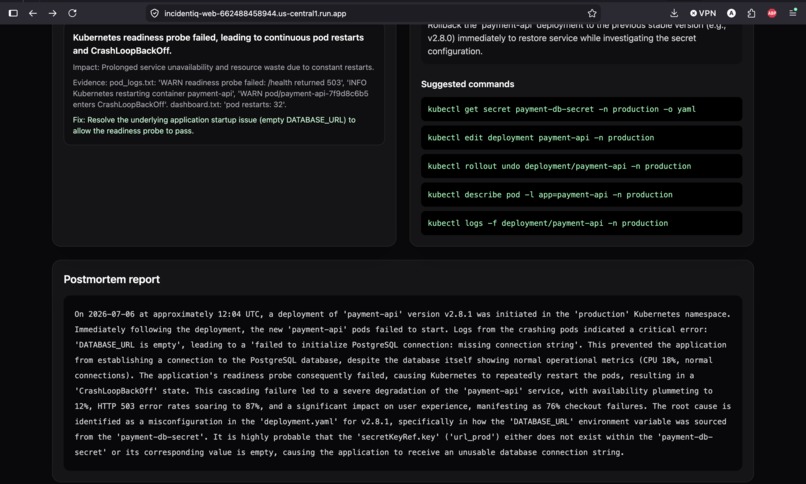Click the 'Suggested commands' heading
The width and height of the screenshot is (806, 484).
tap(467, 84)
